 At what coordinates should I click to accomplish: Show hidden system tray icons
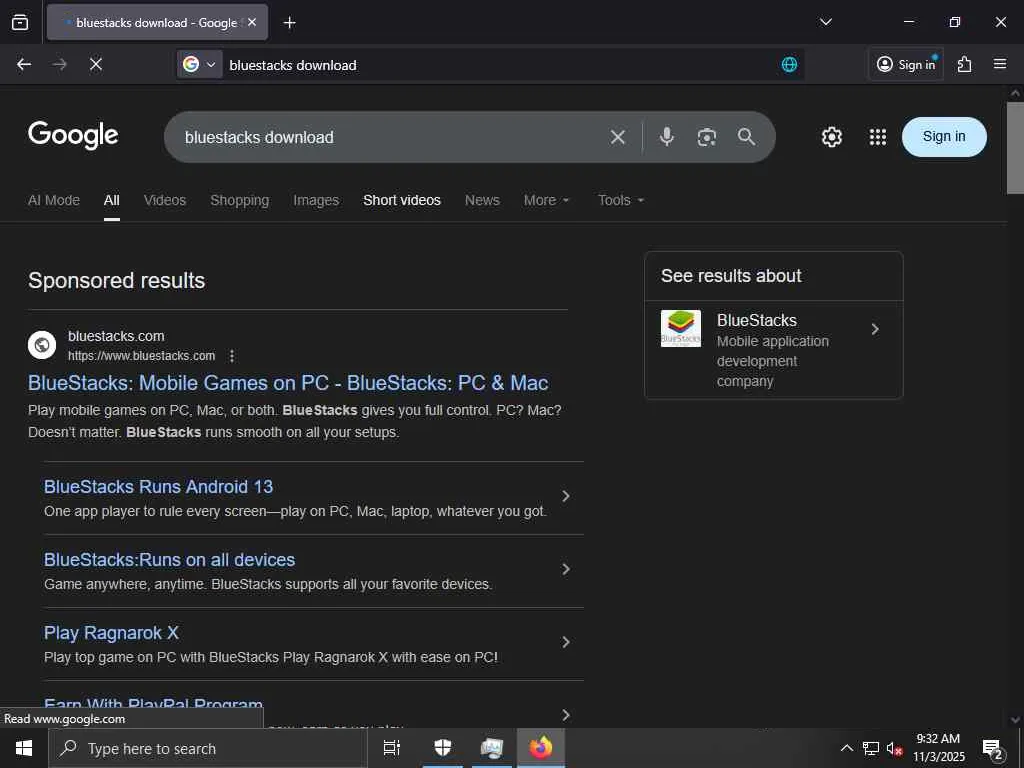point(846,748)
